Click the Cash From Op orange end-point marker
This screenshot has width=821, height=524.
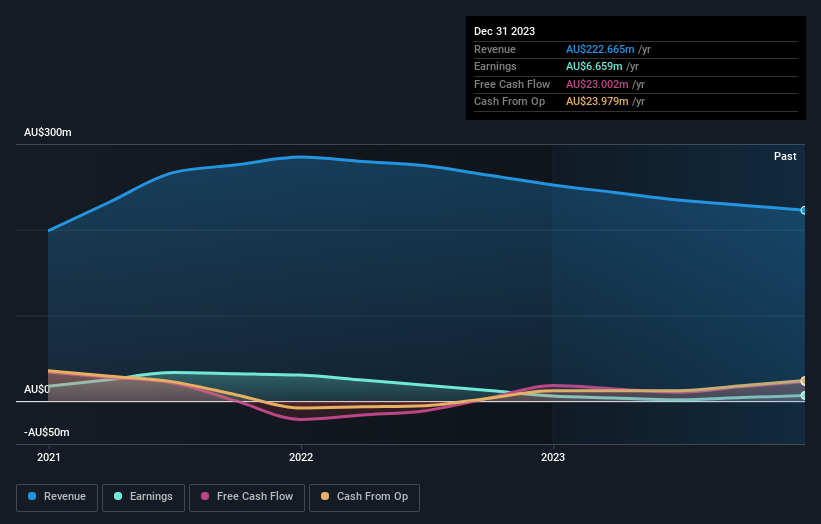click(804, 381)
